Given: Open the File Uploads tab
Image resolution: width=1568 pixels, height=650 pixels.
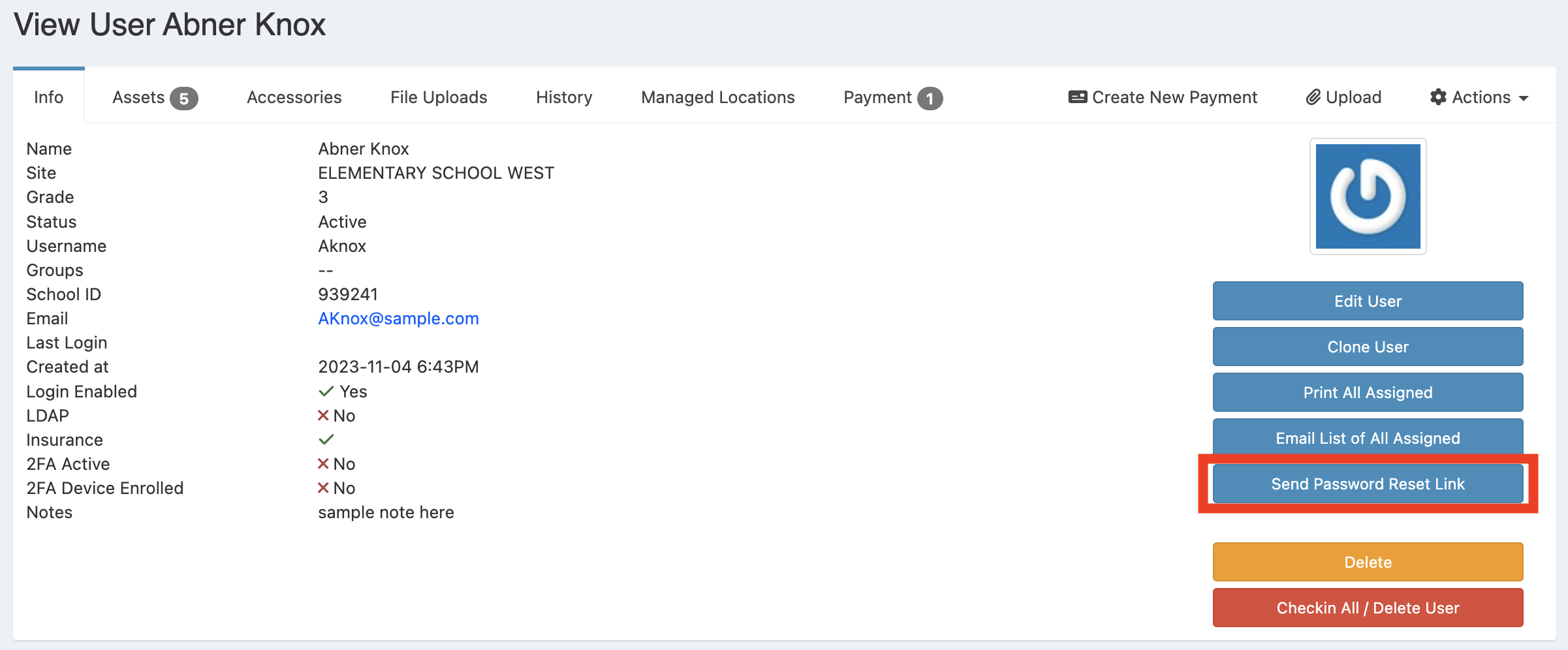Looking at the screenshot, I should click(x=439, y=97).
